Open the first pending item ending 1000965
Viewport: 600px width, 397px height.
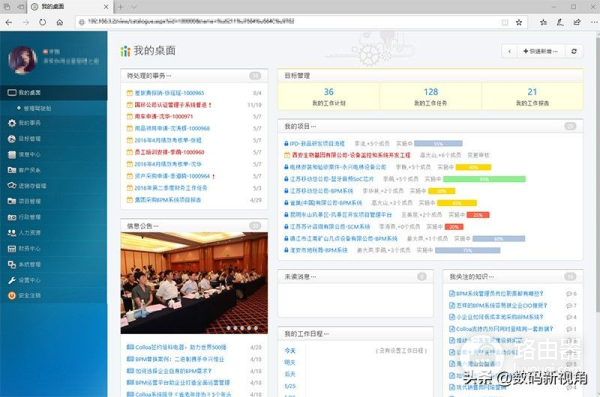pos(169,93)
